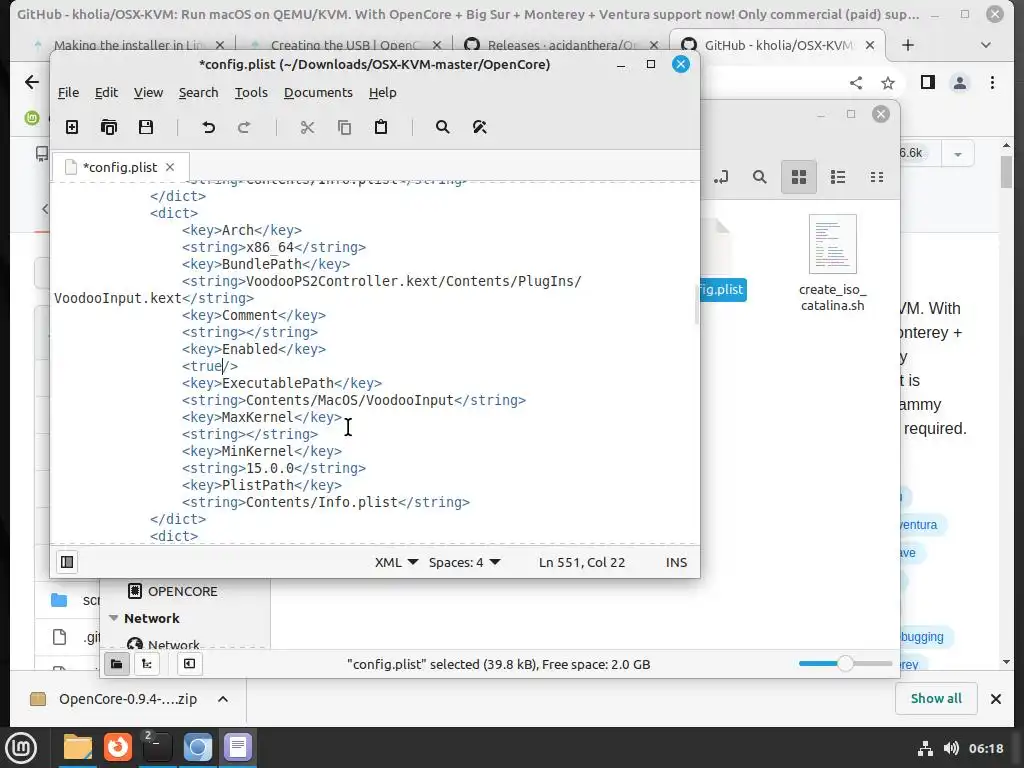Screen dimensions: 1024x768
Task: Switch to Creating the USB OpenCore tab
Action: click(x=344, y=45)
